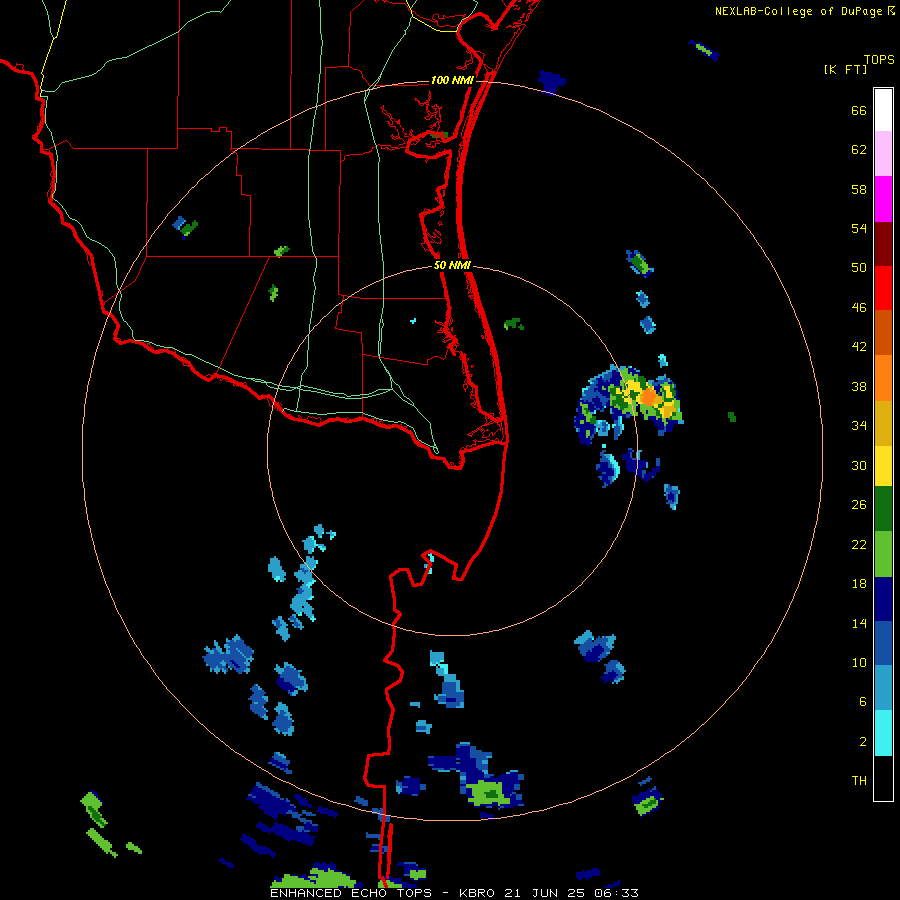Select the light orange legend swatch
Viewport: 900px width, 900px height.
tap(883, 378)
